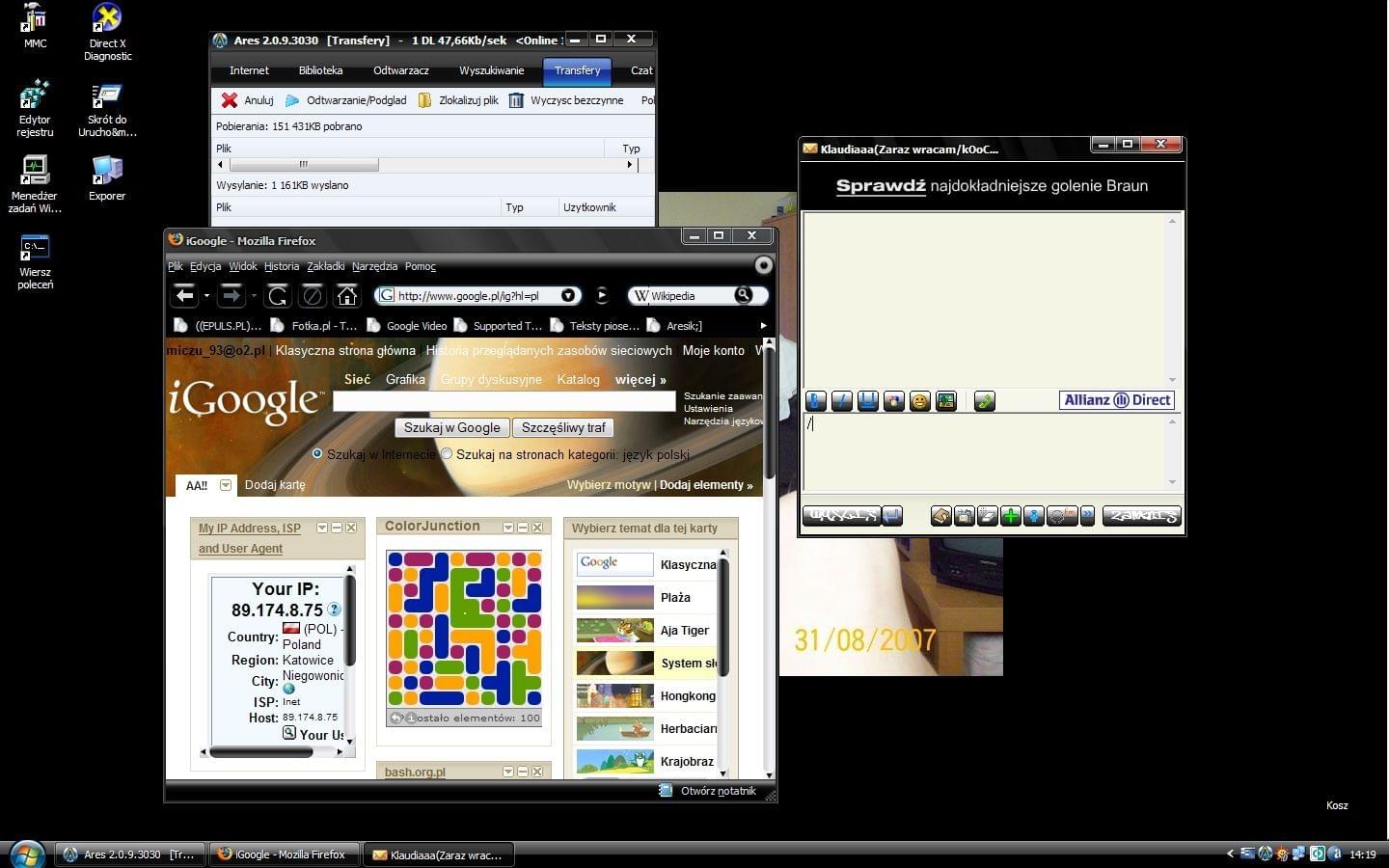Switch to Ares in the taskbar
The width and height of the screenshot is (1389, 868).
click(128, 854)
